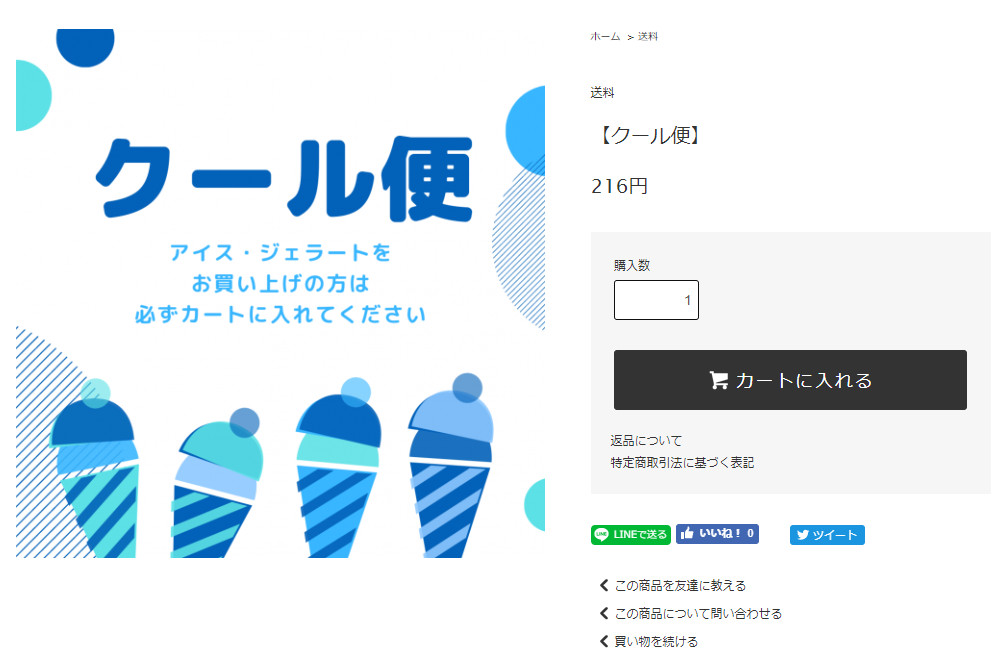Tweet the product using ツイート button
This screenshot has width=1006, height=666.
(x=827, y=534)
